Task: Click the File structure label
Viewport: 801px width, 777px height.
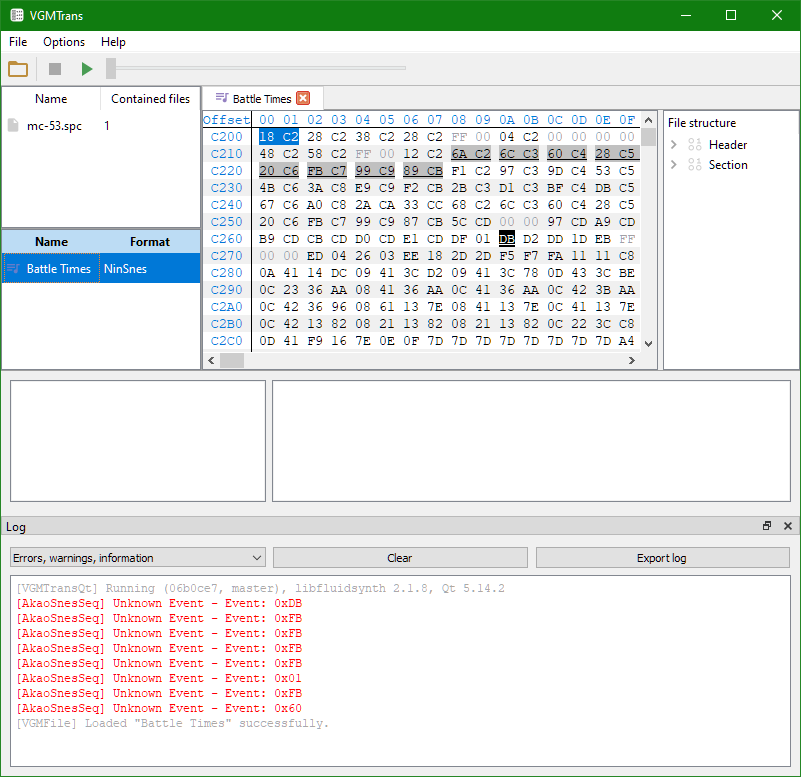Action: [701, 123]
